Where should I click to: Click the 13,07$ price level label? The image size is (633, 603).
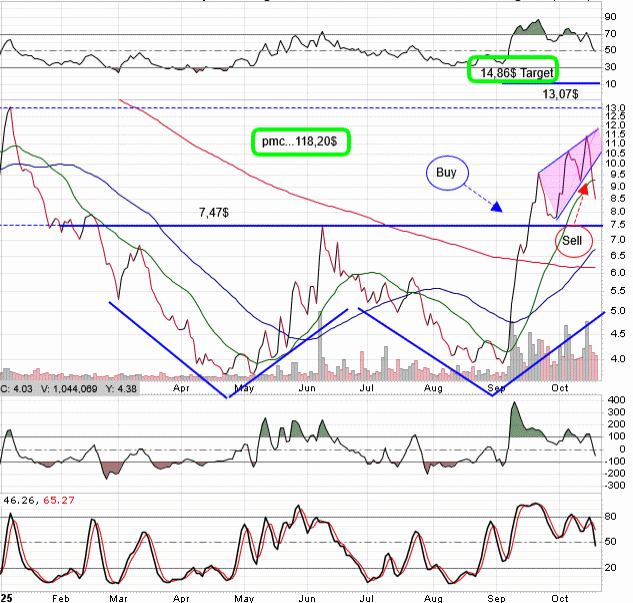560,93
